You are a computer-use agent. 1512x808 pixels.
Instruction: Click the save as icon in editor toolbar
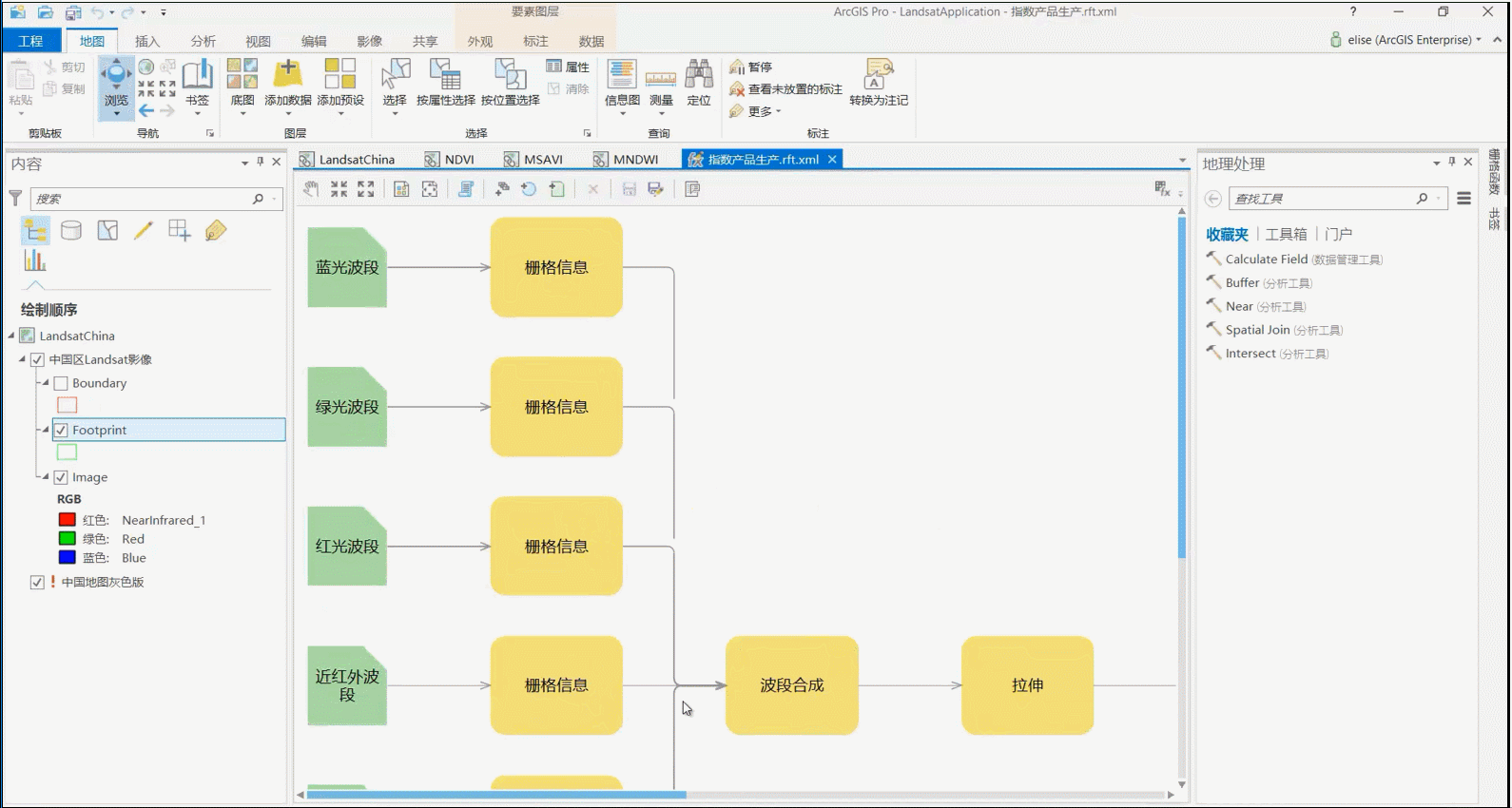click(x=655, y=189)
